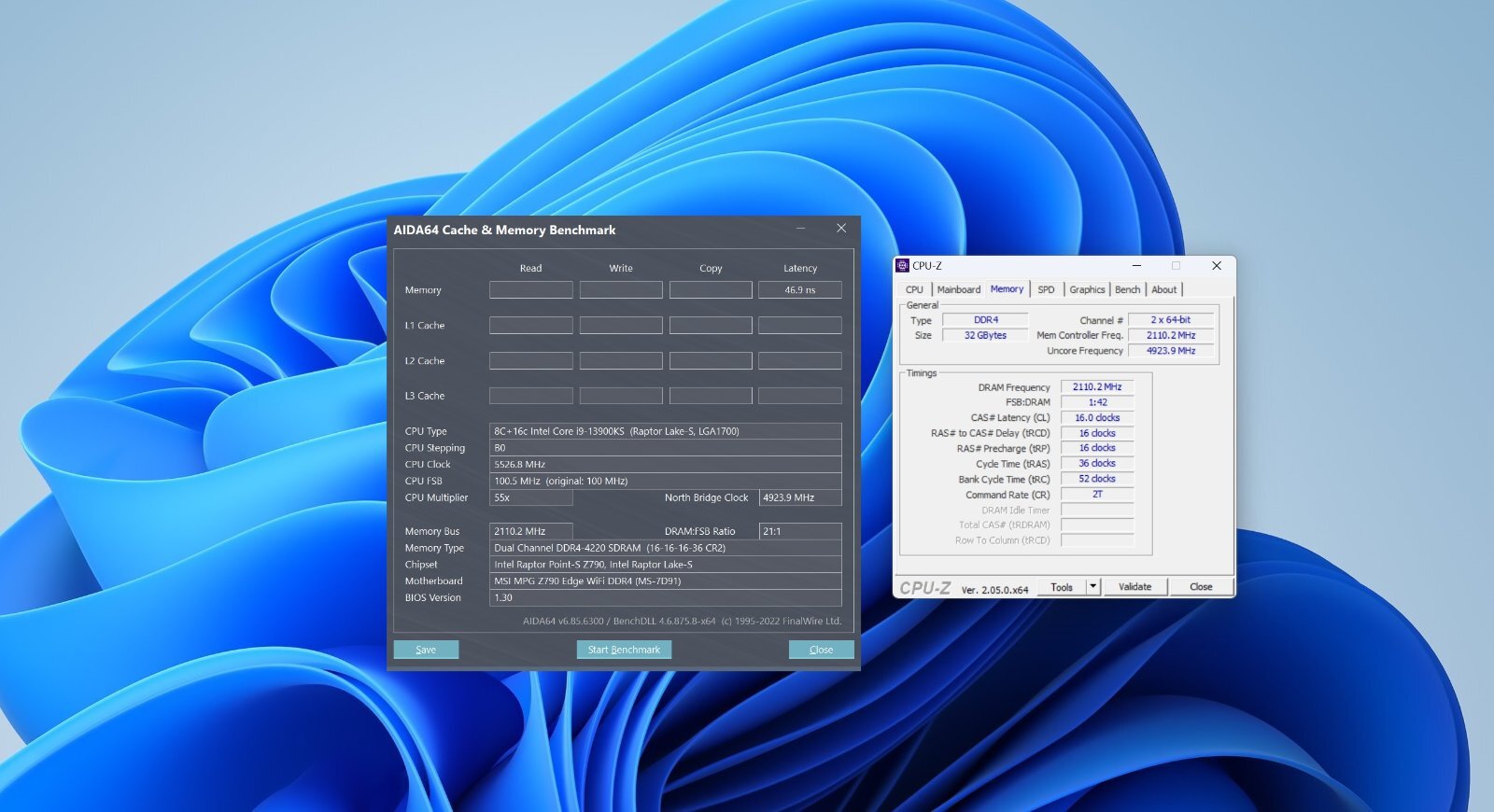Click Mem Controller Freq. 2110.2 MHz value
Screen dimensions: 1494x812
pyautogui.click(x=1171, y=335)
